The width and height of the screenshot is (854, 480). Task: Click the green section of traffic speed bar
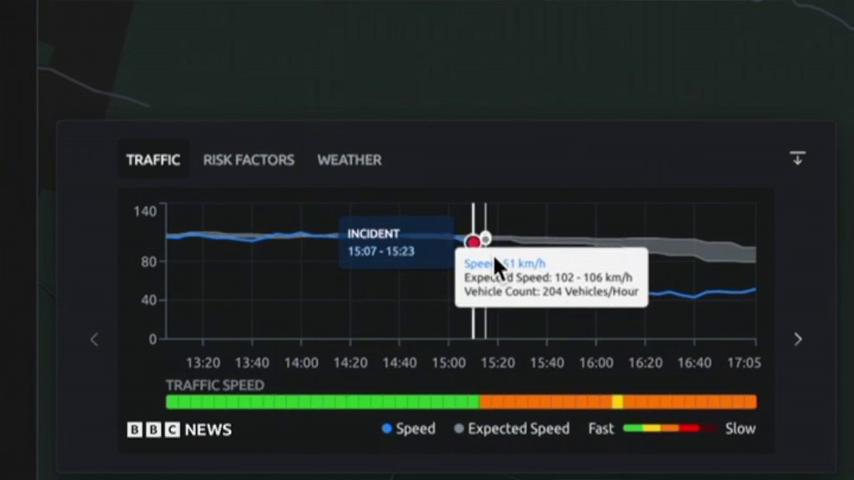(x=320, y=402)
